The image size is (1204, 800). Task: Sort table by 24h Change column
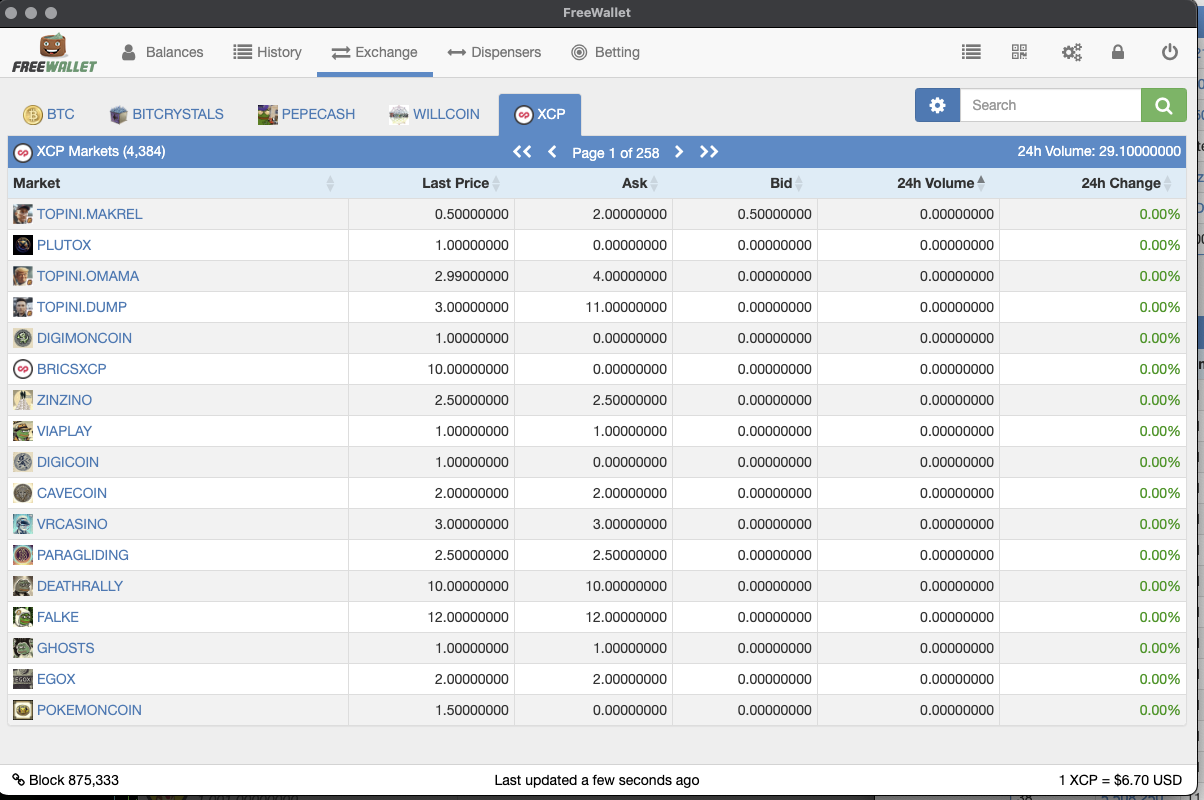point(1093,183)
